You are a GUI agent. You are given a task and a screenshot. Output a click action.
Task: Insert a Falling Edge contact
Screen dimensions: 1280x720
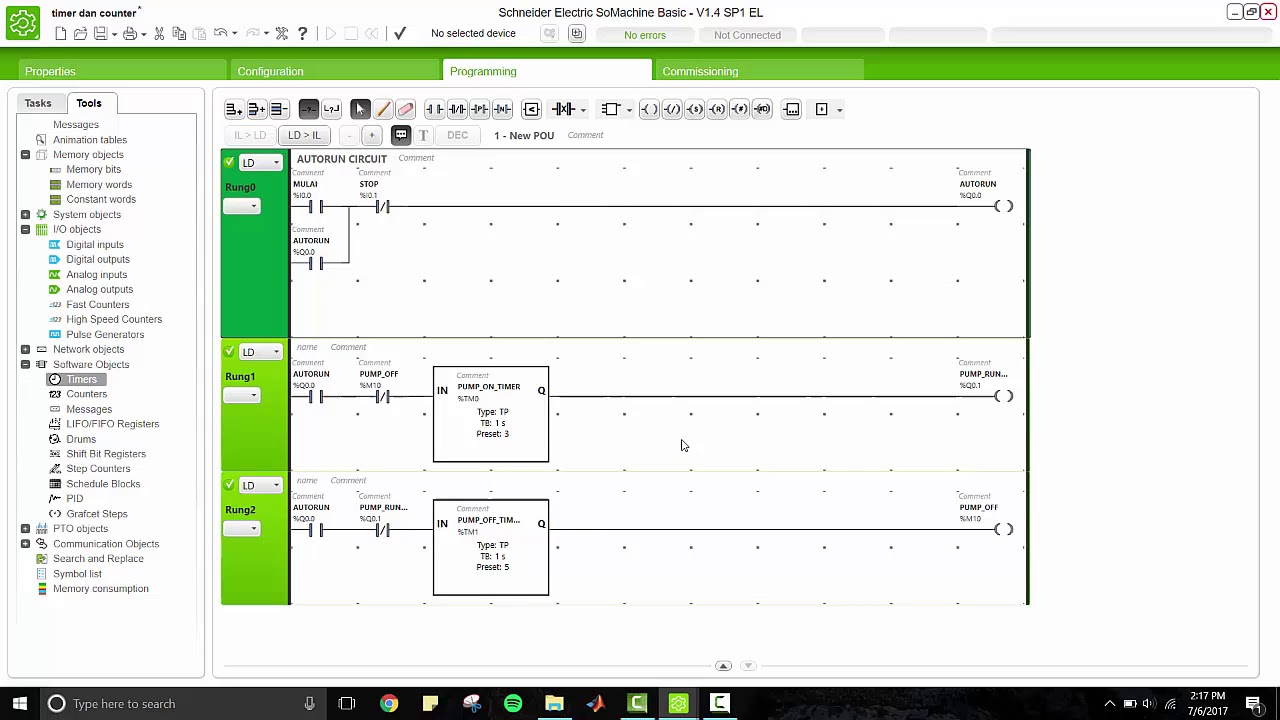pyautogui.click(x=502, y=109)
